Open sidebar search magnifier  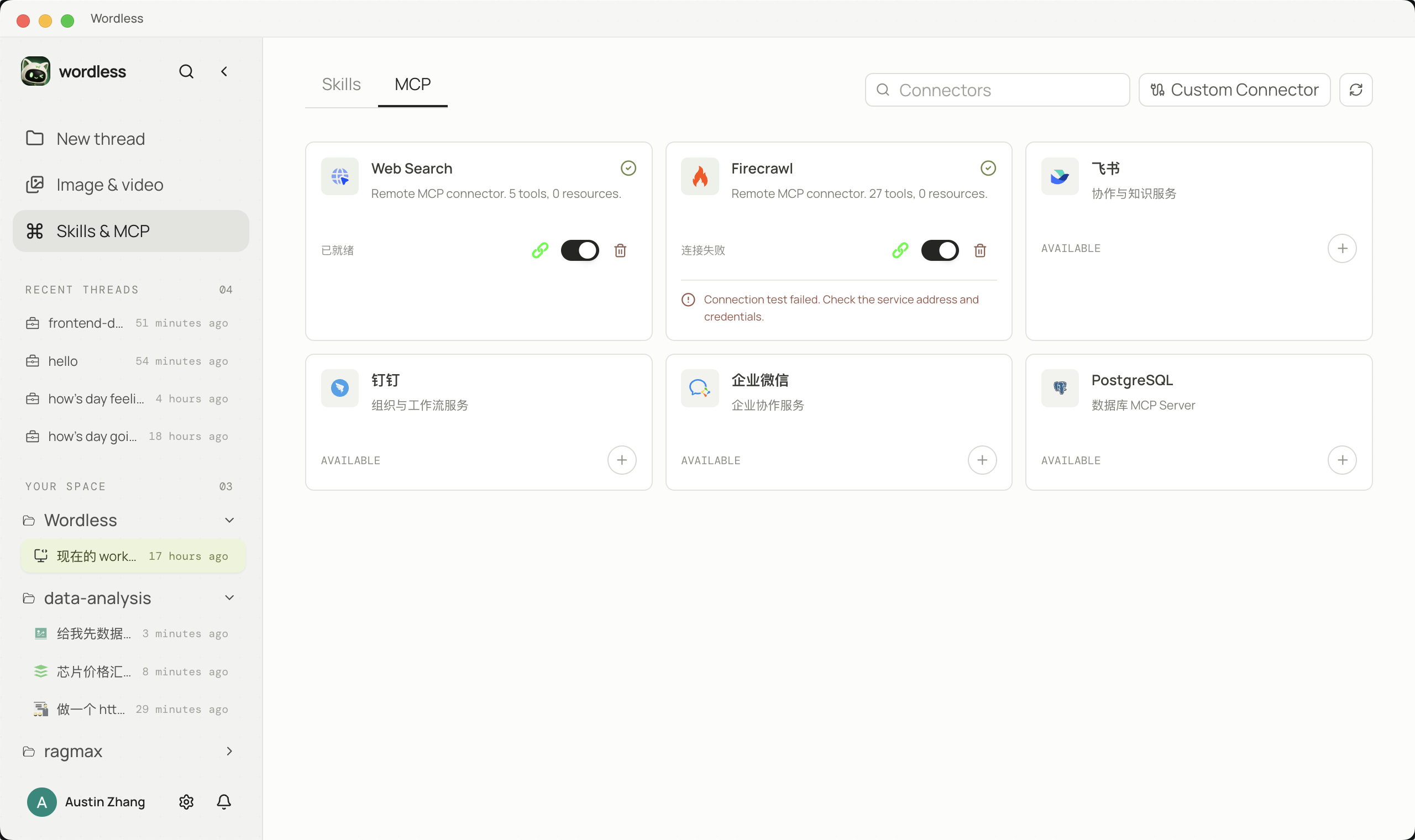186,71
